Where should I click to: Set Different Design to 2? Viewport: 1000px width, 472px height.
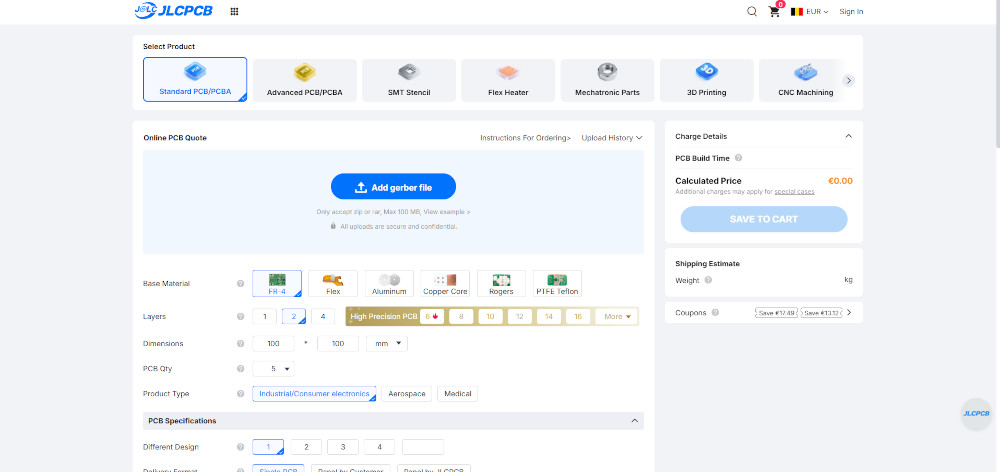click(x=307, y=447)
